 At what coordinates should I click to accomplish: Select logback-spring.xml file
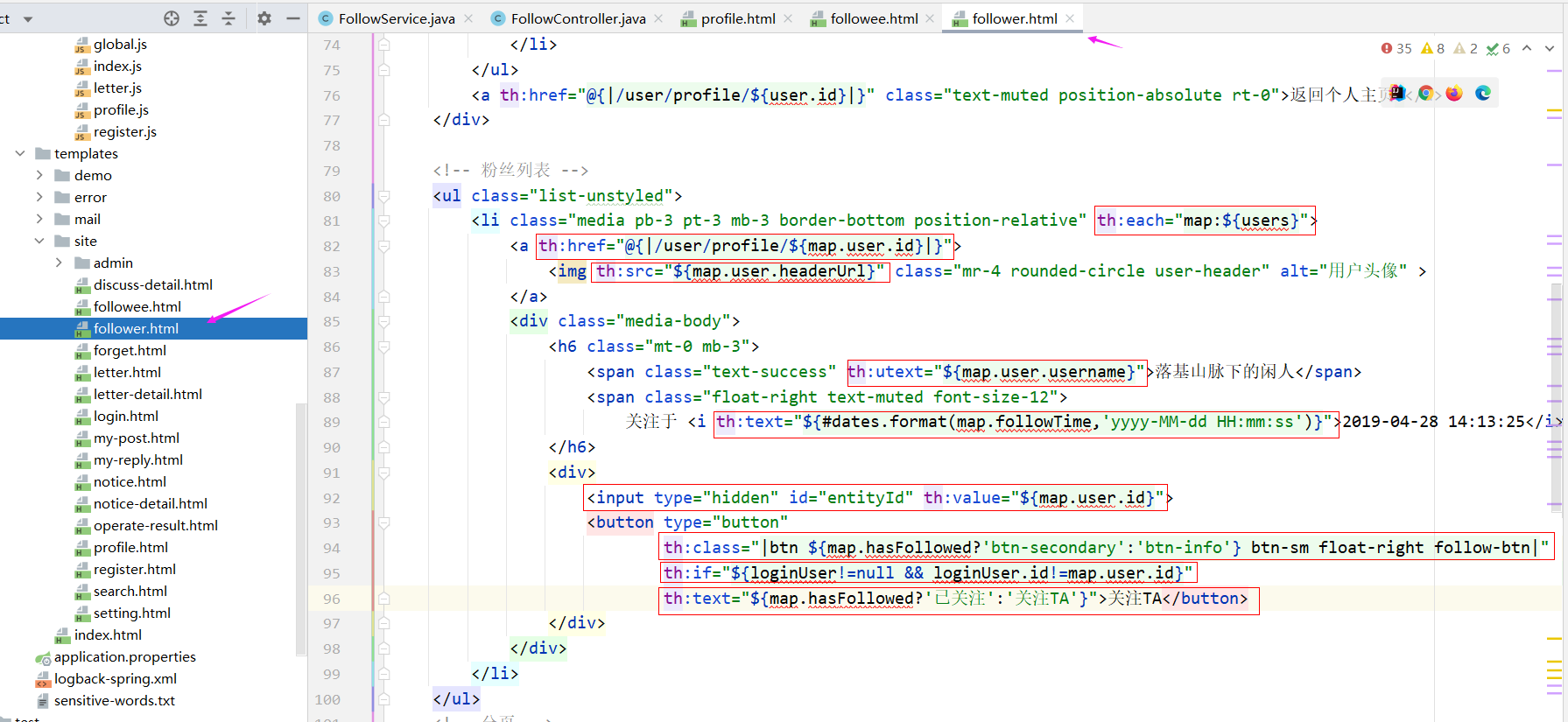coord(115,678)
